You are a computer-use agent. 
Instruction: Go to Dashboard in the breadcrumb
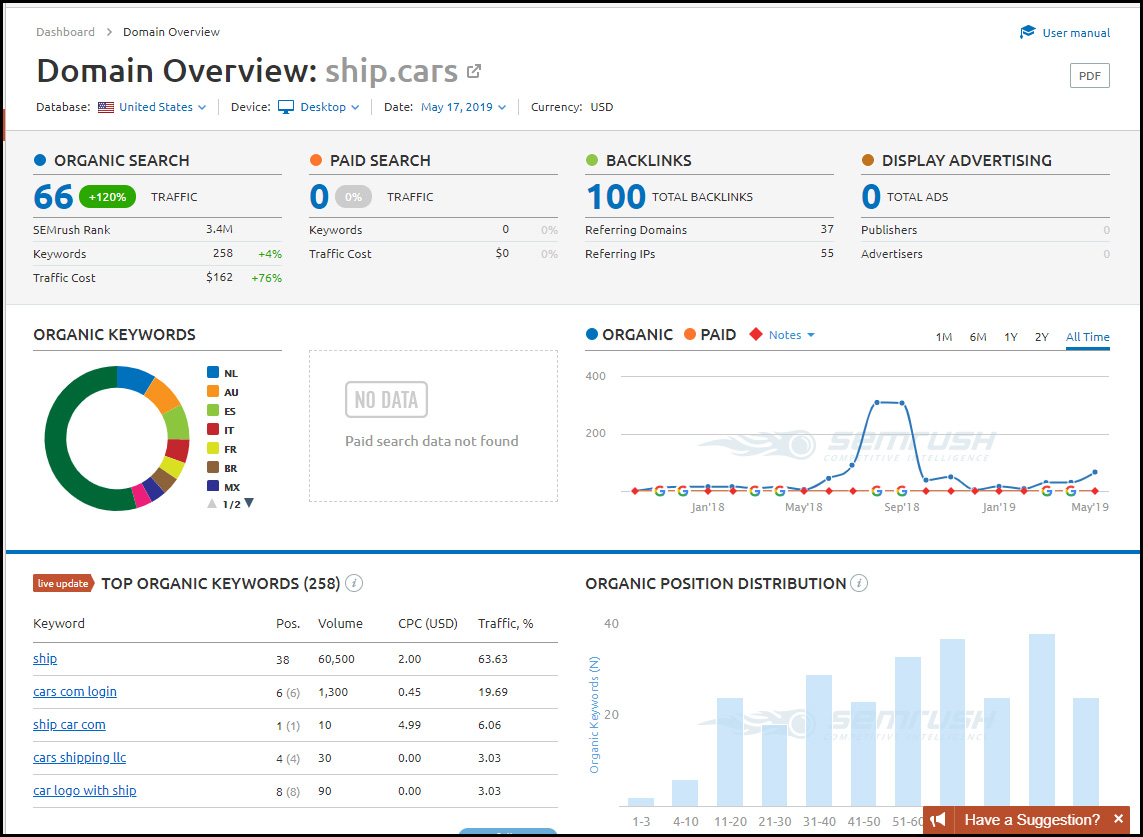click(65, 32)
